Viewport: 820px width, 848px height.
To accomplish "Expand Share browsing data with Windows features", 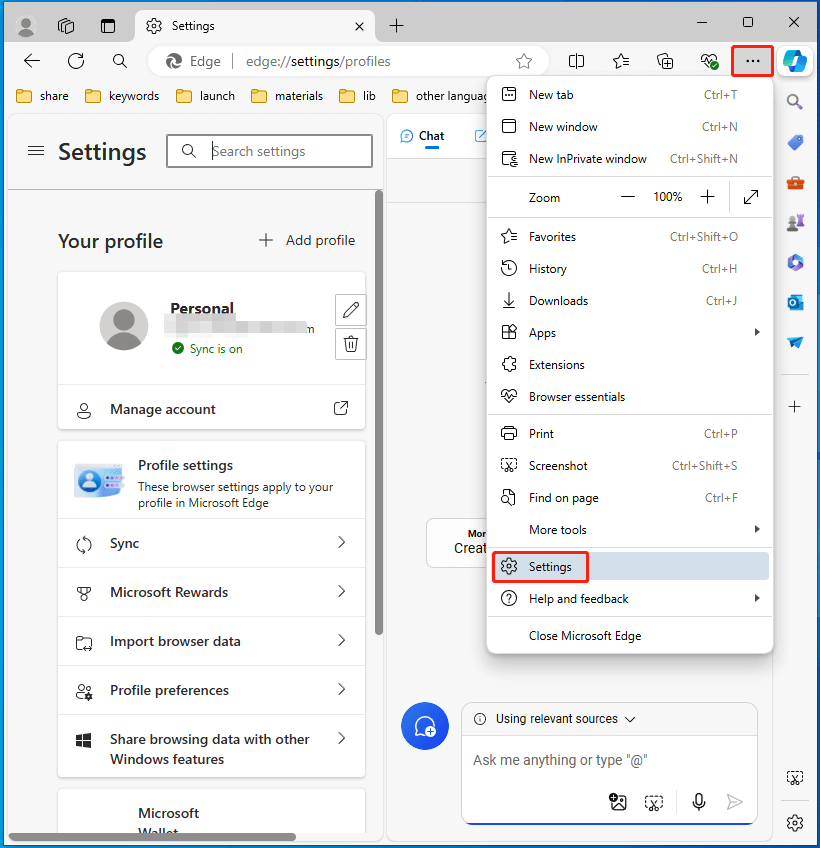I will 211,748.
